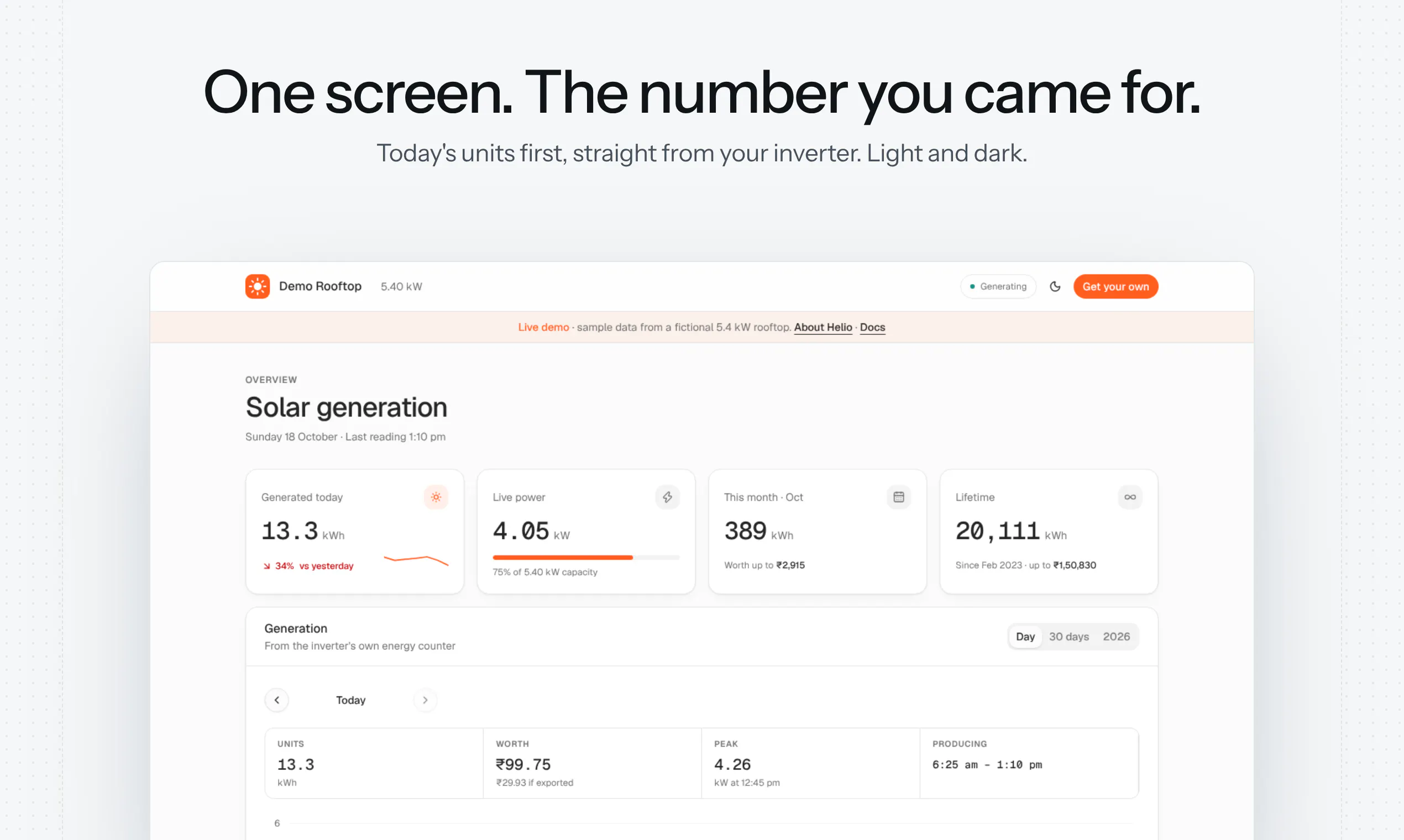Click the infinity icon on Lifetime card
The height and width of the screenshot is (840, 1404).
click(1130, 497)
